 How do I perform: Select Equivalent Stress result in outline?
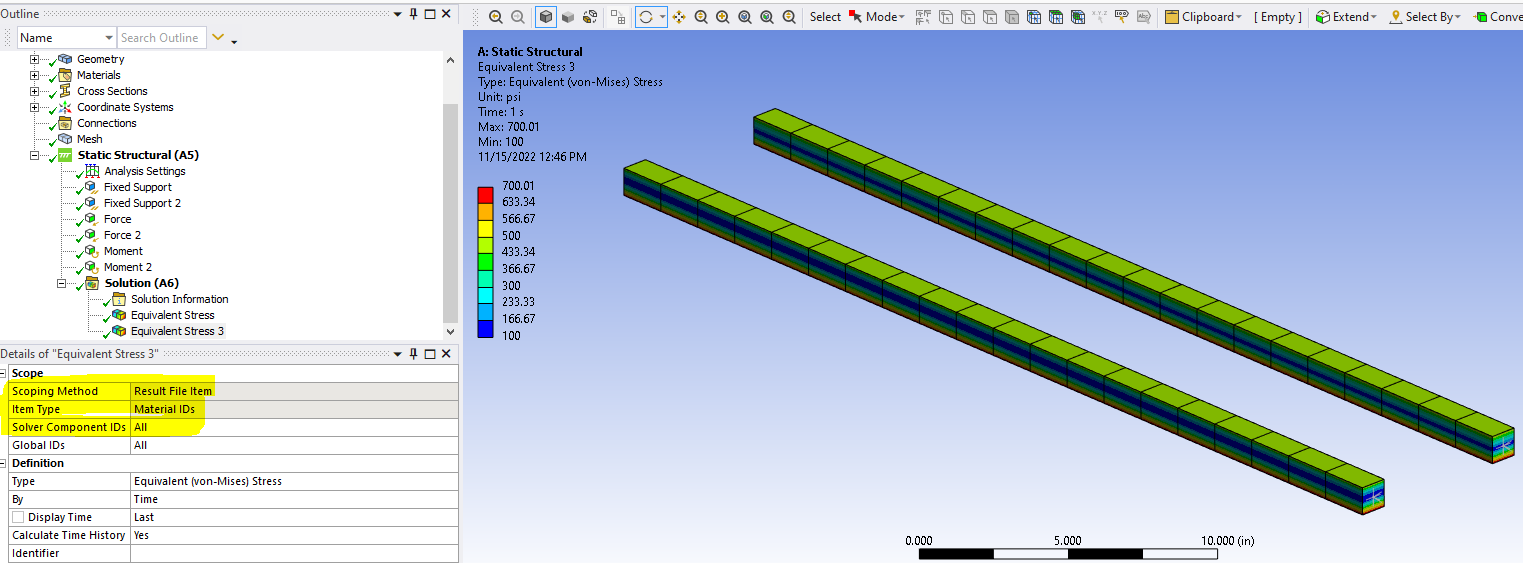point(172,315)
